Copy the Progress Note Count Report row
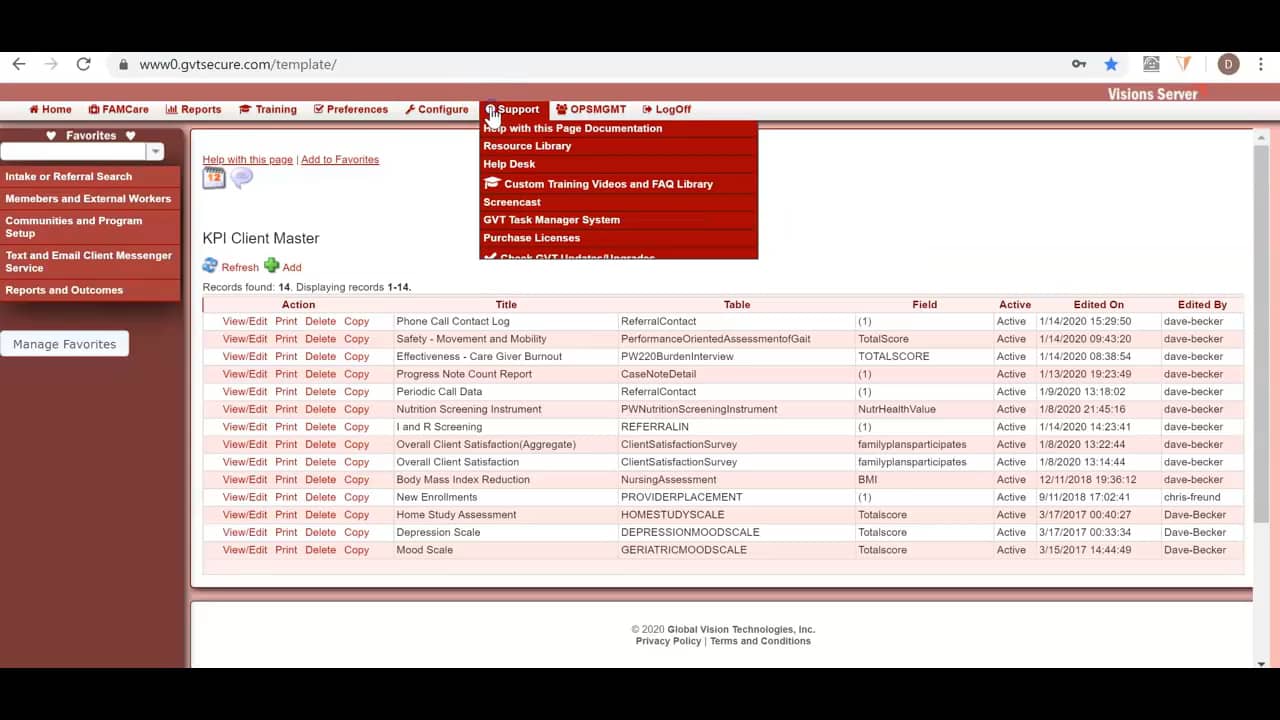Viewport: 1280px width, 720px height. point(357,374)
